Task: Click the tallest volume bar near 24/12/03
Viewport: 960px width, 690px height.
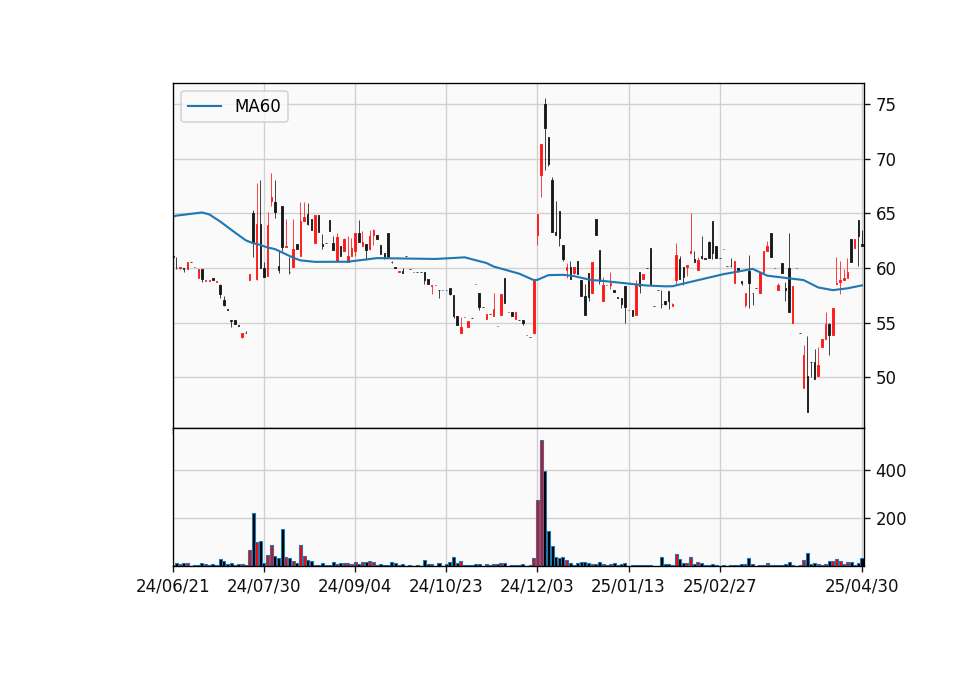Action: point(542,503)
